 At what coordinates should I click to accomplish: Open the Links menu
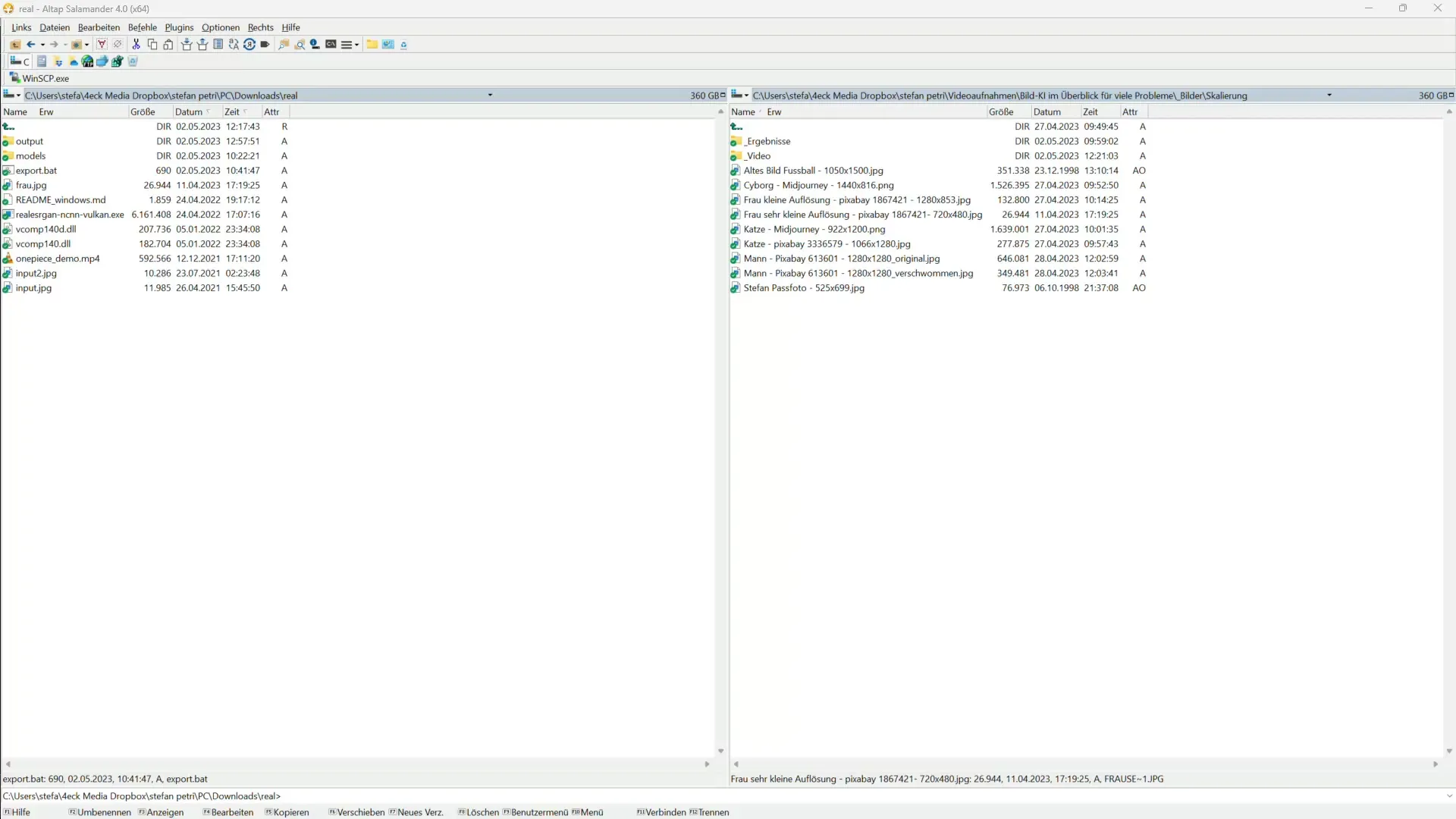point(21,27)
